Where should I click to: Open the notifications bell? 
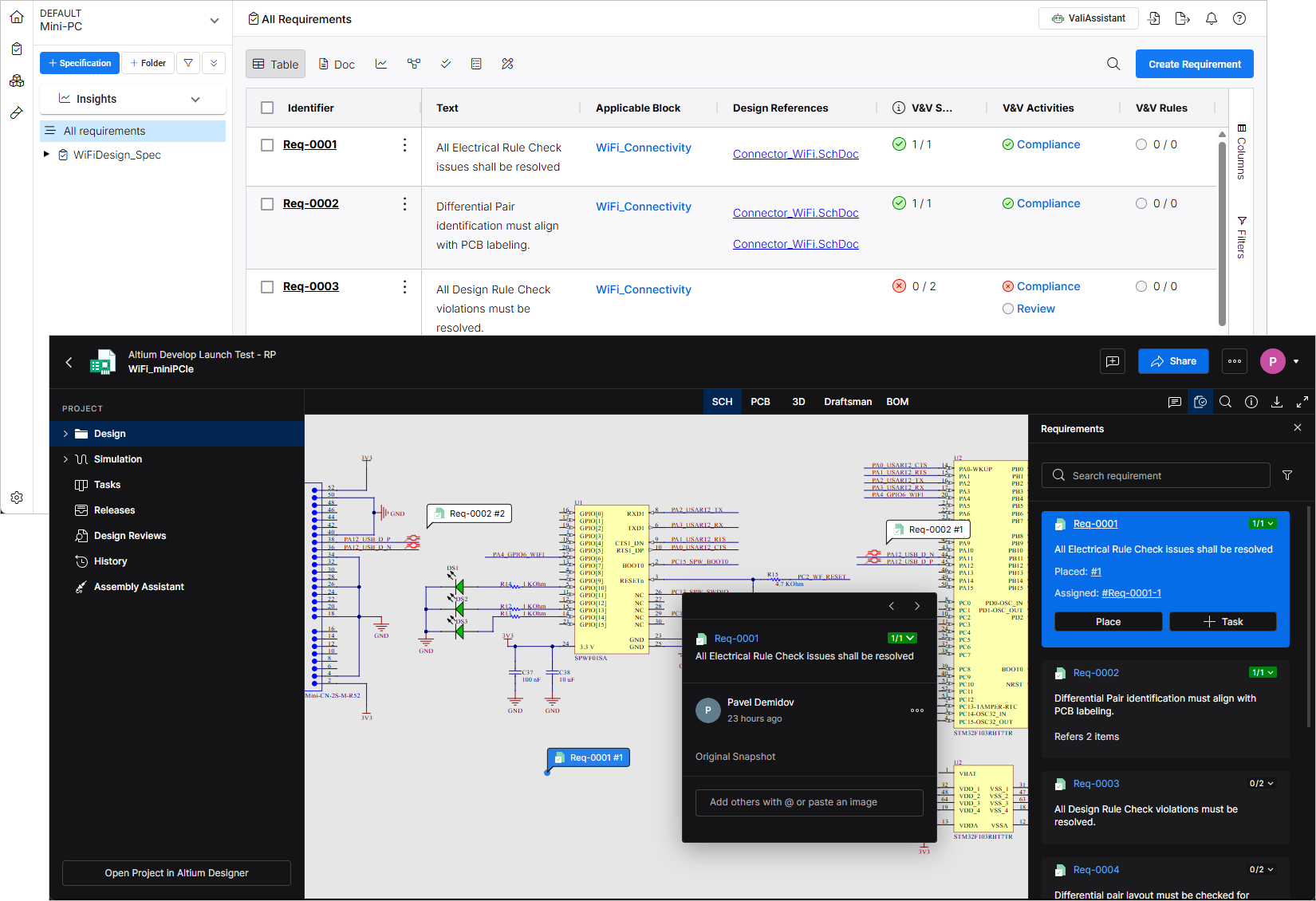1212,18
